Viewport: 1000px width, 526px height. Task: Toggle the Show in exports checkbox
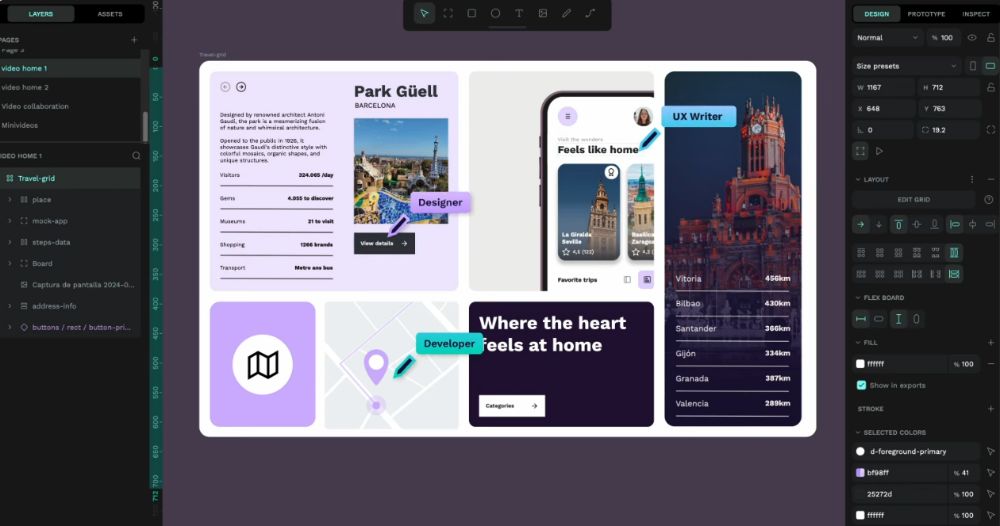(861, 385)
